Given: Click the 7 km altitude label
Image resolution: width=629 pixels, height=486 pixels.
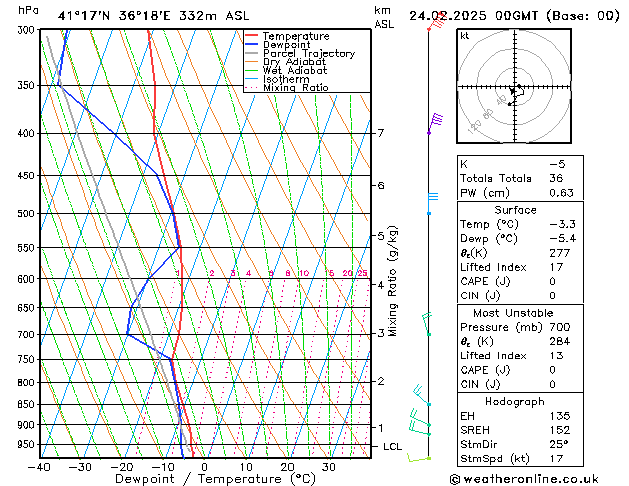Looking at the screenshot, I should tap(381, 133).
